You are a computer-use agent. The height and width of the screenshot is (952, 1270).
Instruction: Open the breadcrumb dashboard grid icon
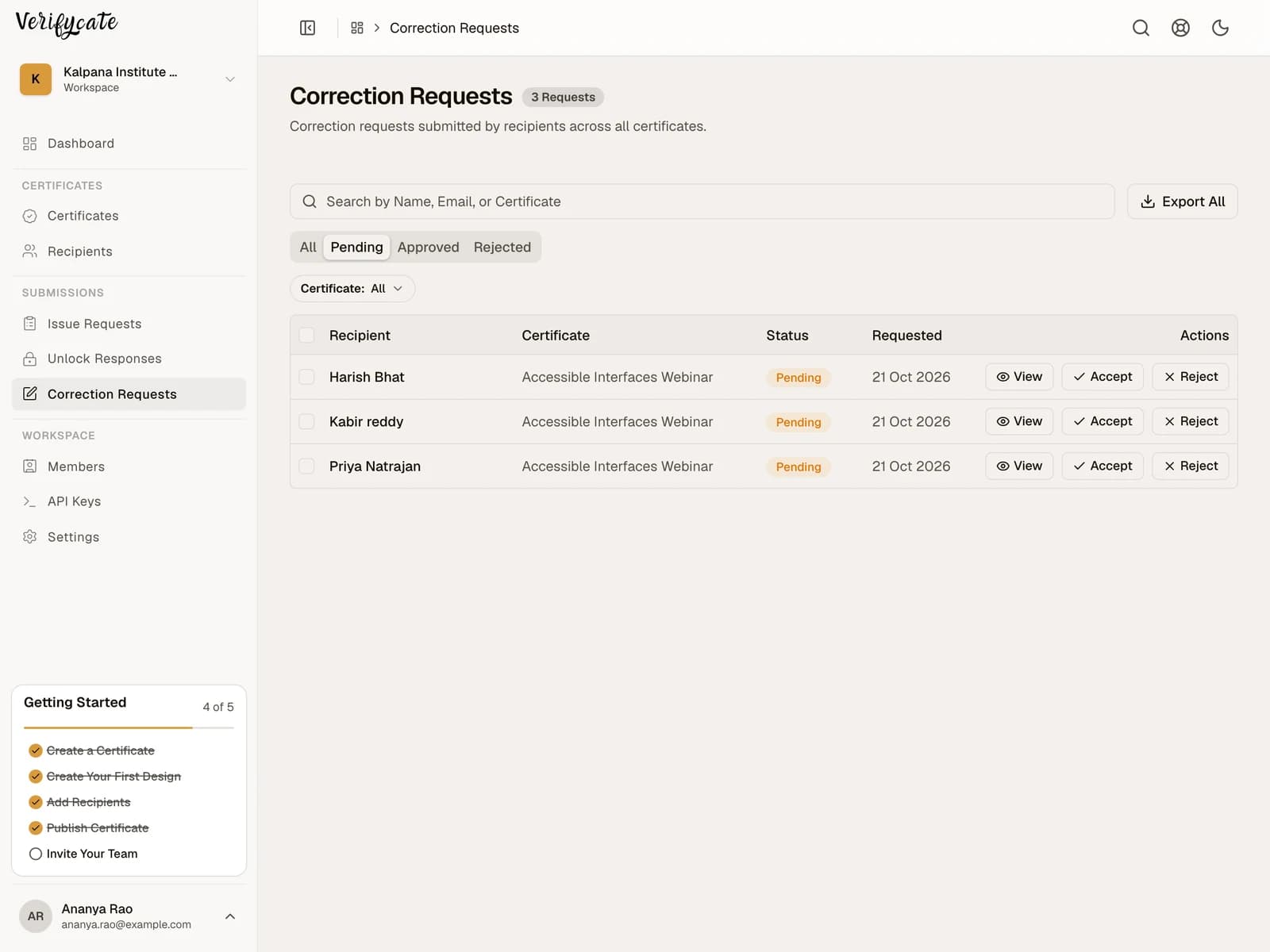(x=357, y=28)
